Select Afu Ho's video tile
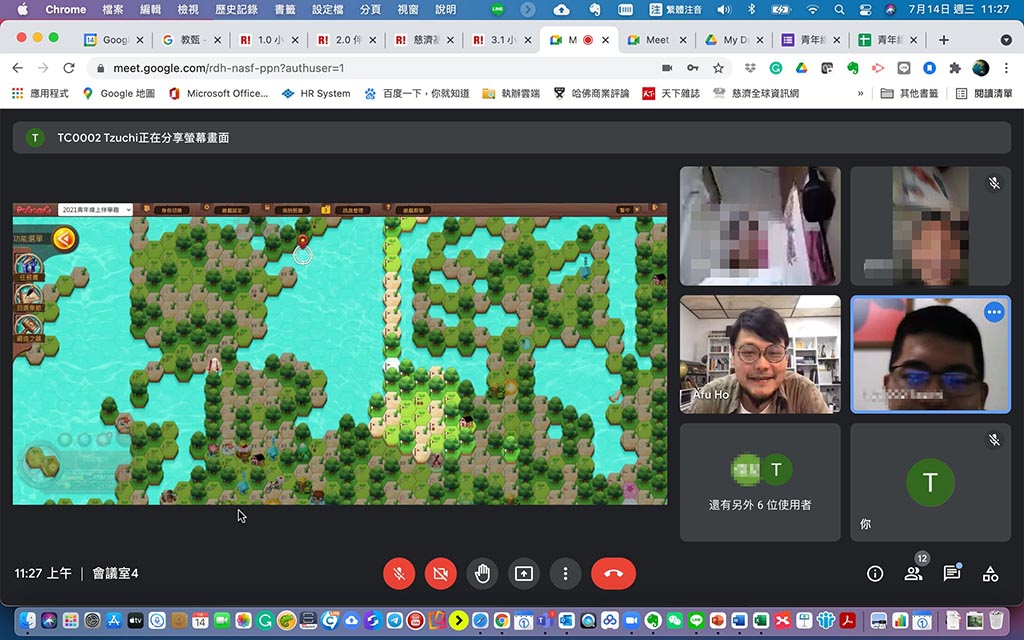The image size is (1024, 640). pyautogui.click(x=760, y=354)
